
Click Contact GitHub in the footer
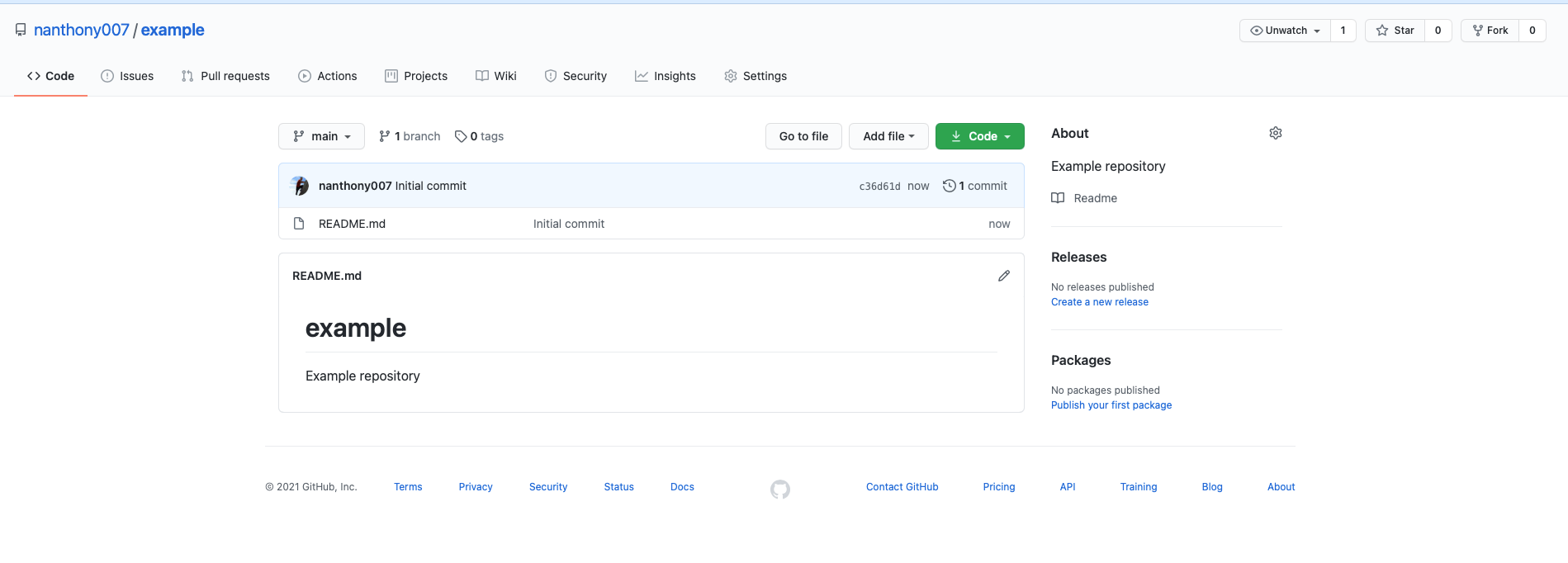(x=902, y=487)
